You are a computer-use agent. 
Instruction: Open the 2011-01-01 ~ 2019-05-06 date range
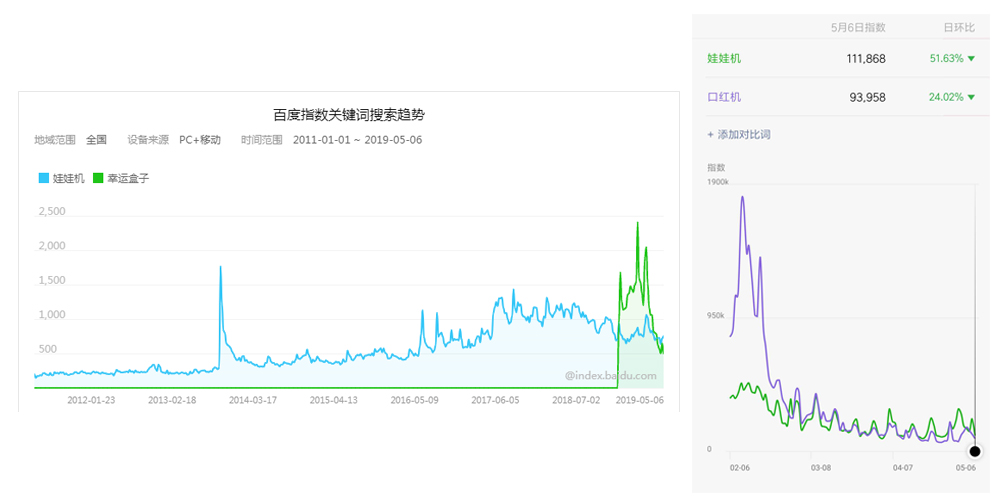357,140
